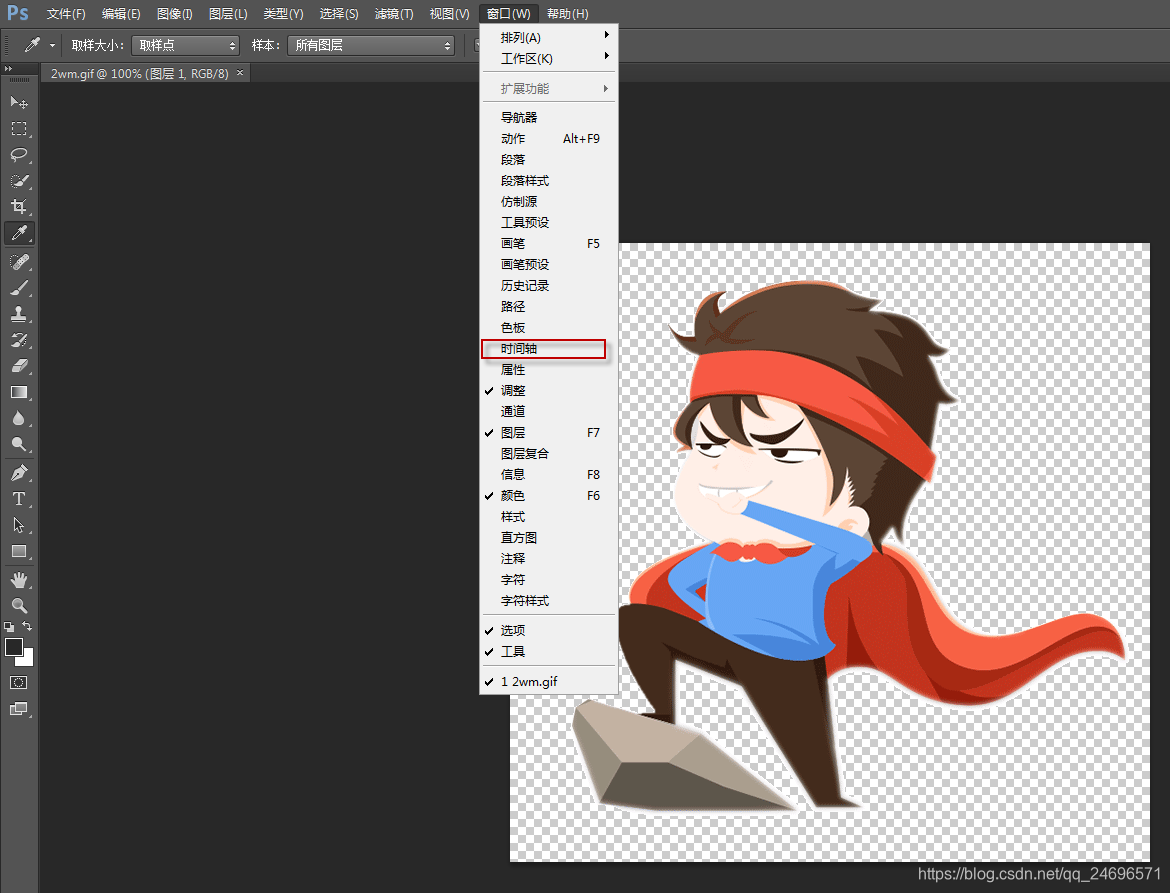
Task: Select the Lasso tool
Action: [x=19, y=154]
